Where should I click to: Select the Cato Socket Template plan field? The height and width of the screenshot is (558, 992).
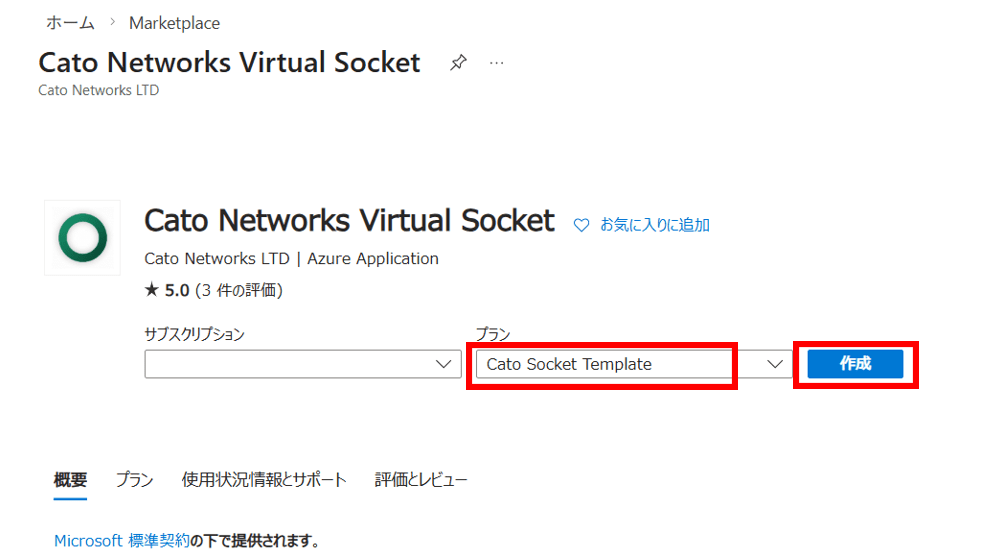click(x=602, y=364)
